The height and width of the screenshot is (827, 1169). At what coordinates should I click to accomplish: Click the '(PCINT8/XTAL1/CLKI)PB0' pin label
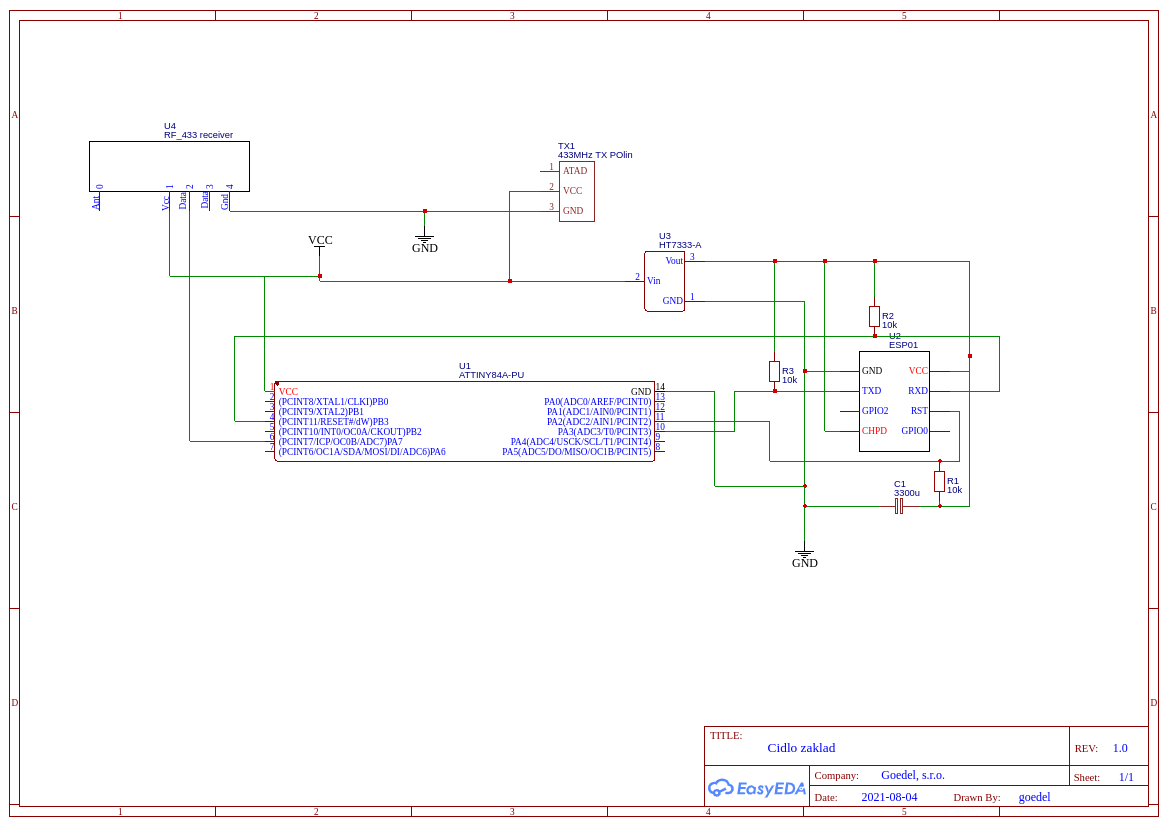[333, 402]
